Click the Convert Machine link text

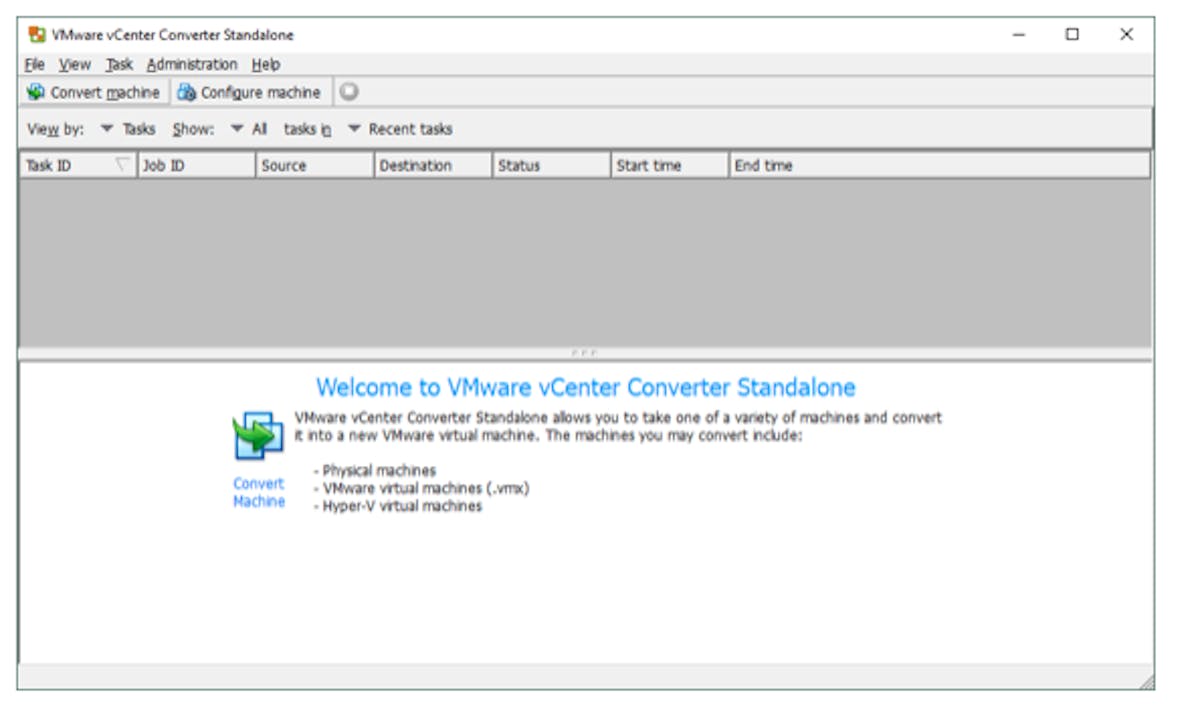click(259, 492)
